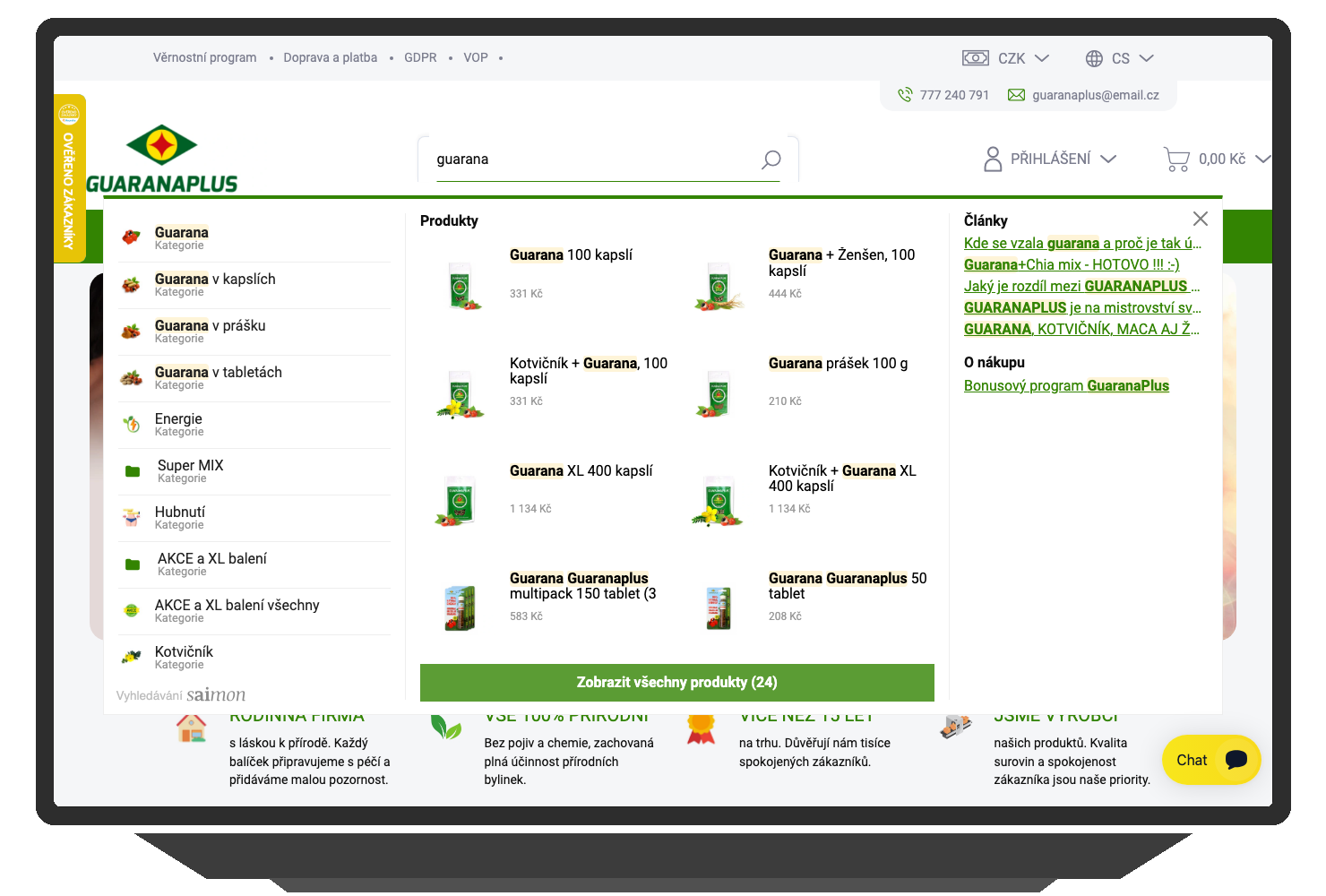Click the magnifier search icon

click(x=771, y=159)
